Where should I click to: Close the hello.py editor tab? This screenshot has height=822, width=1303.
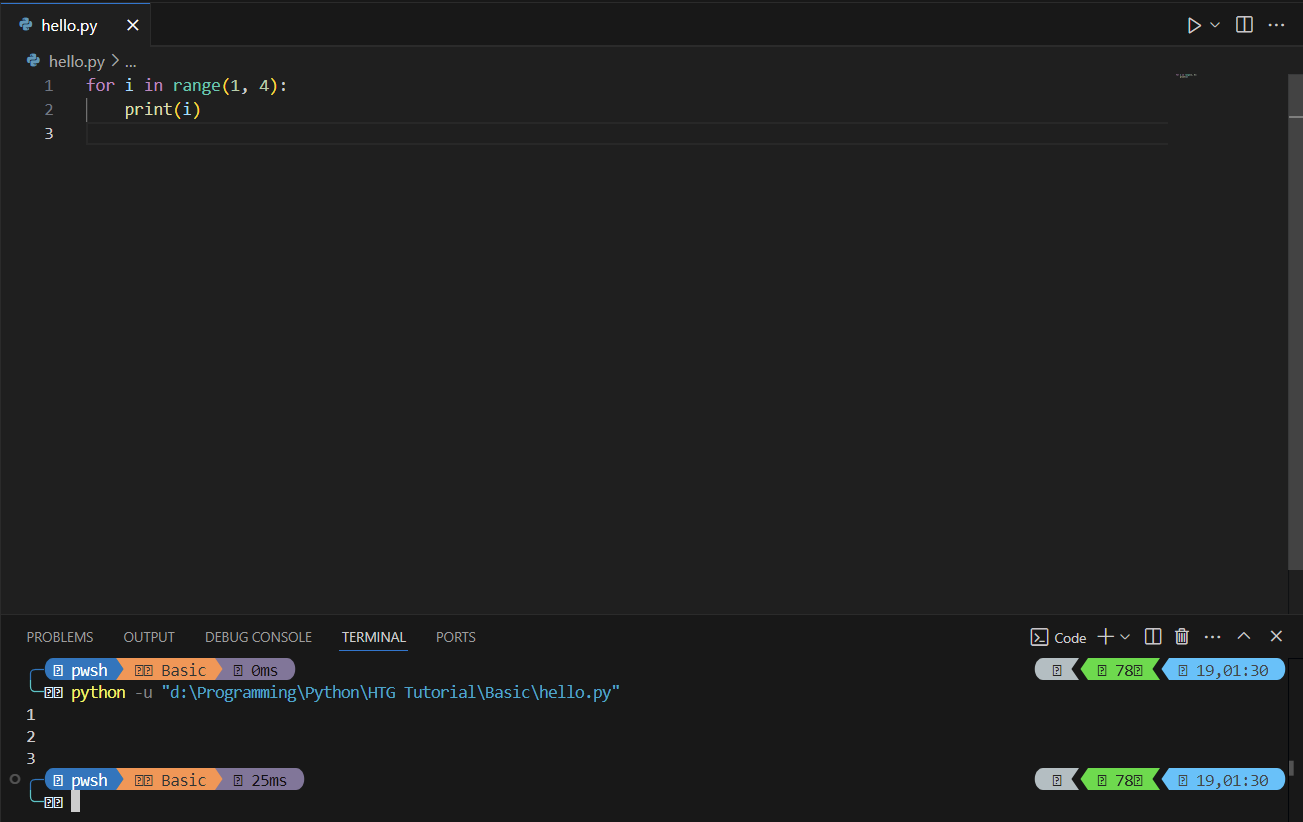click(x=132, y=25)
